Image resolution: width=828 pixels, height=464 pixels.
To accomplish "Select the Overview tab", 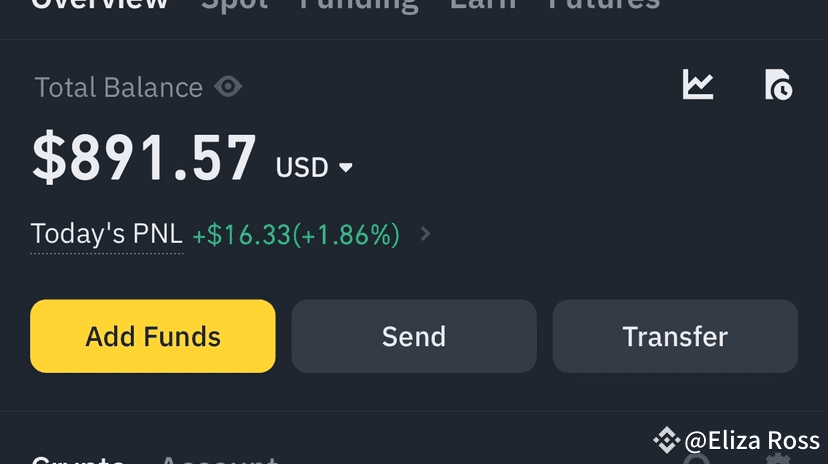I will coord(100,4).
